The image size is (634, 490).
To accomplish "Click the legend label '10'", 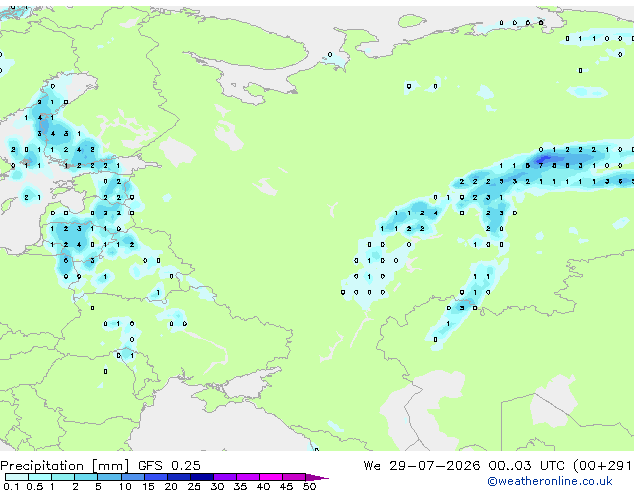I will pyautogui.click(x=125, y=486).
